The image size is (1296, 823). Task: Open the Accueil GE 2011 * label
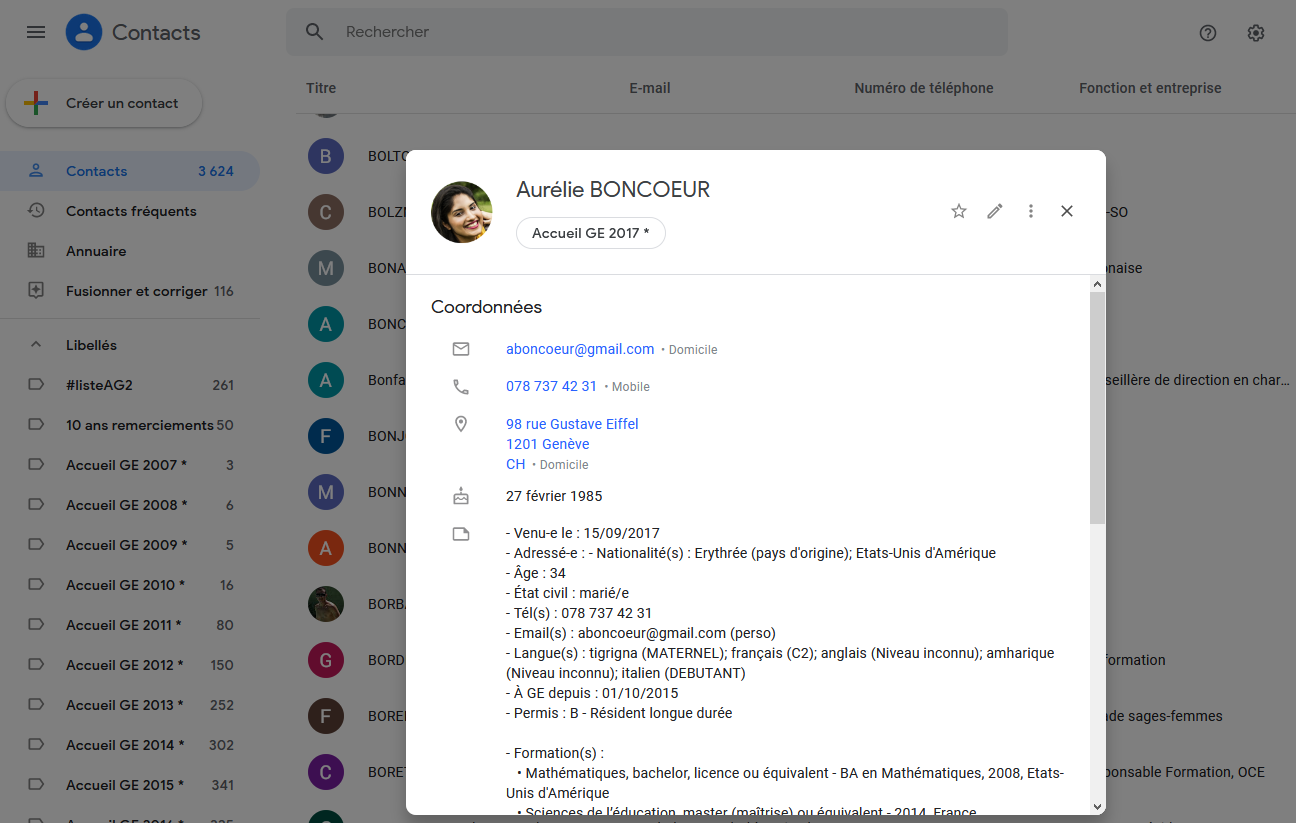pos(130,625)
